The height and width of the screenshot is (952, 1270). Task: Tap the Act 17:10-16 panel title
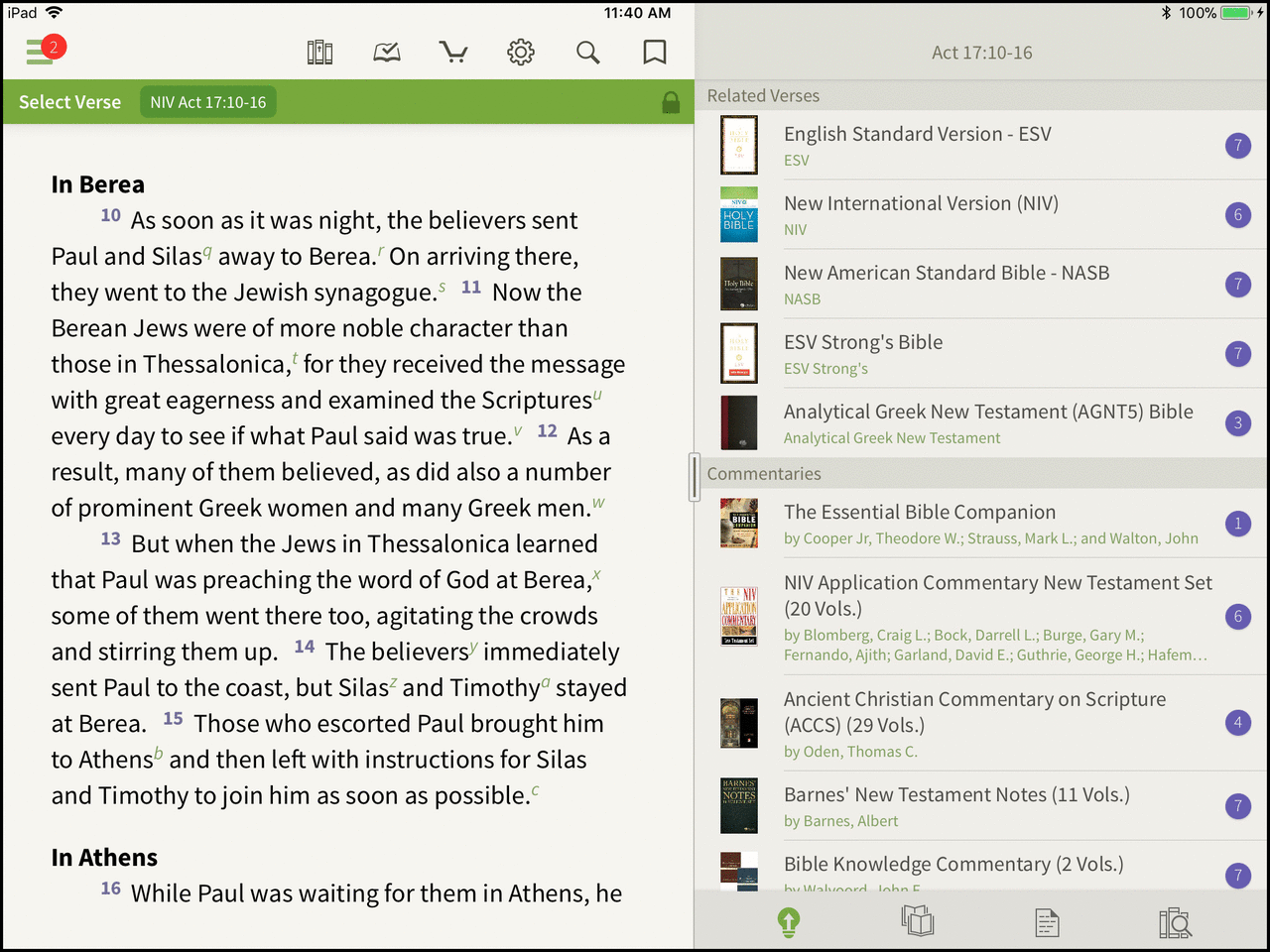pos(982,53)
